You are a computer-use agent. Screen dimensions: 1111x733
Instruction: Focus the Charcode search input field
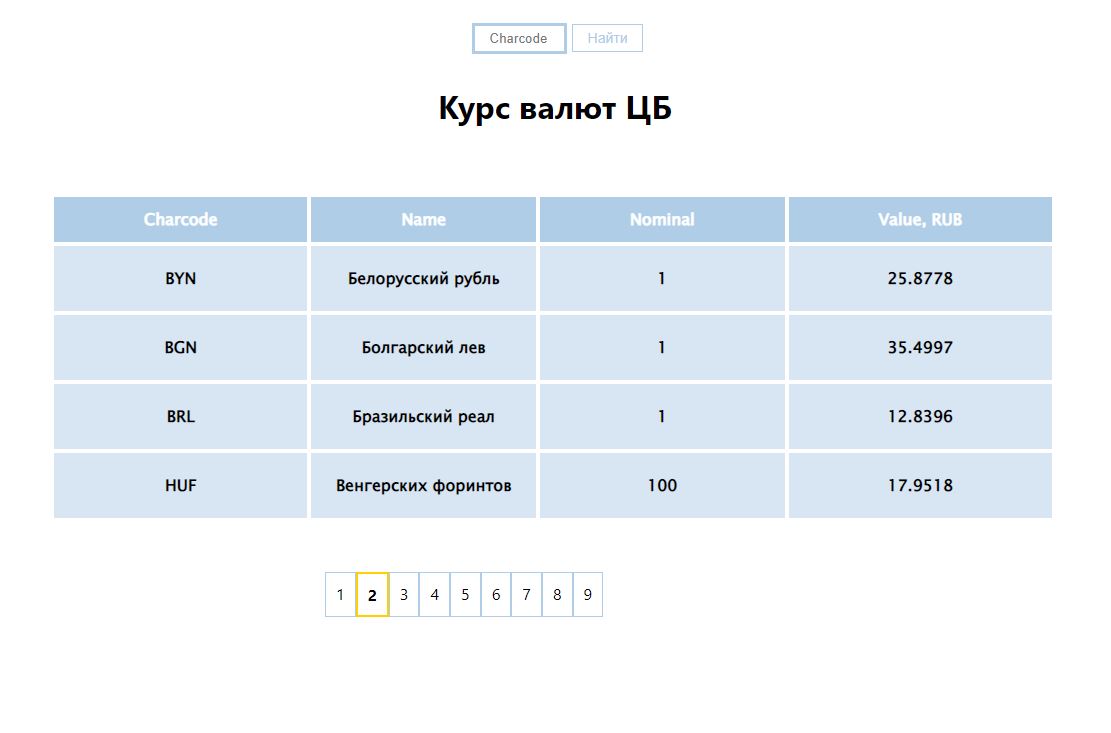pyautogui.click(x=519, y=38)
